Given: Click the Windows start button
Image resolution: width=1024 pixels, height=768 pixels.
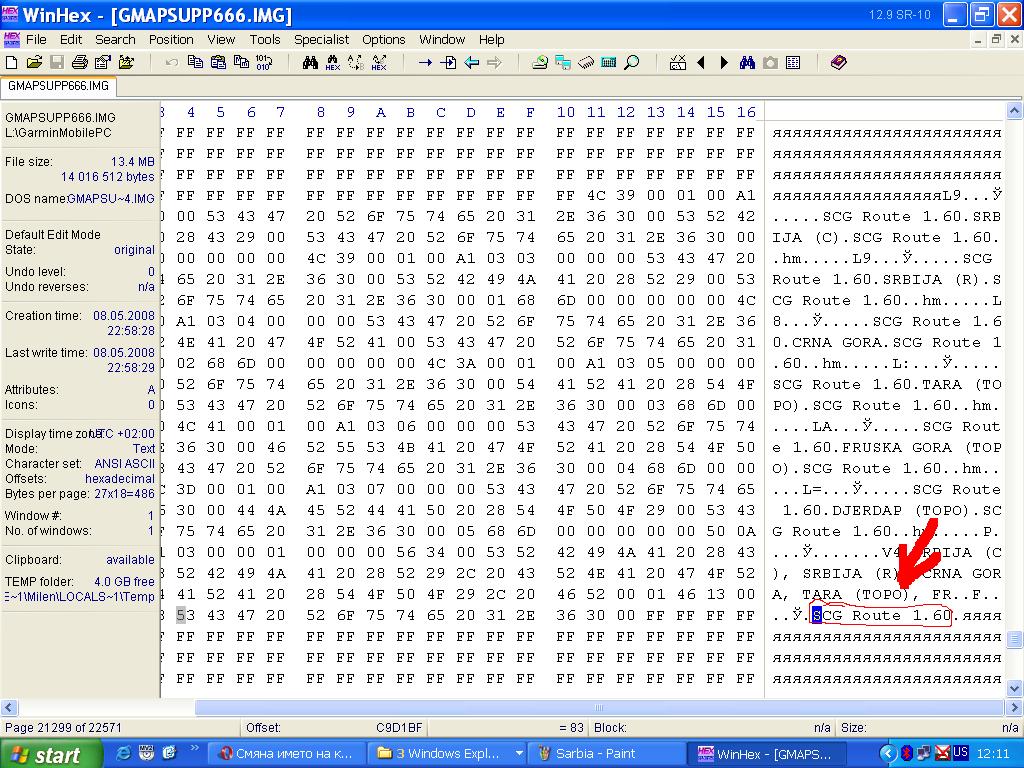Looking at the screenshot, I should point(50,753).
